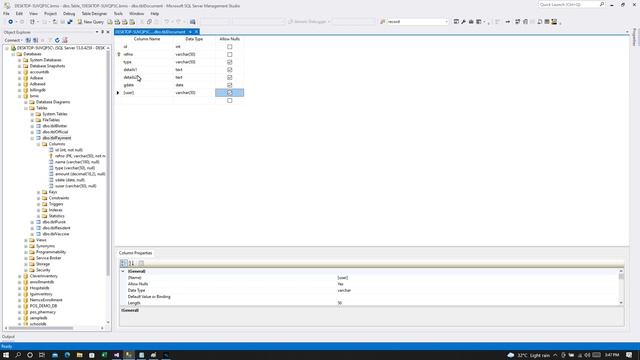
Task: Click the connect Object Explorer plug icon
Action: pyautogui.click(x=28, y=40)
